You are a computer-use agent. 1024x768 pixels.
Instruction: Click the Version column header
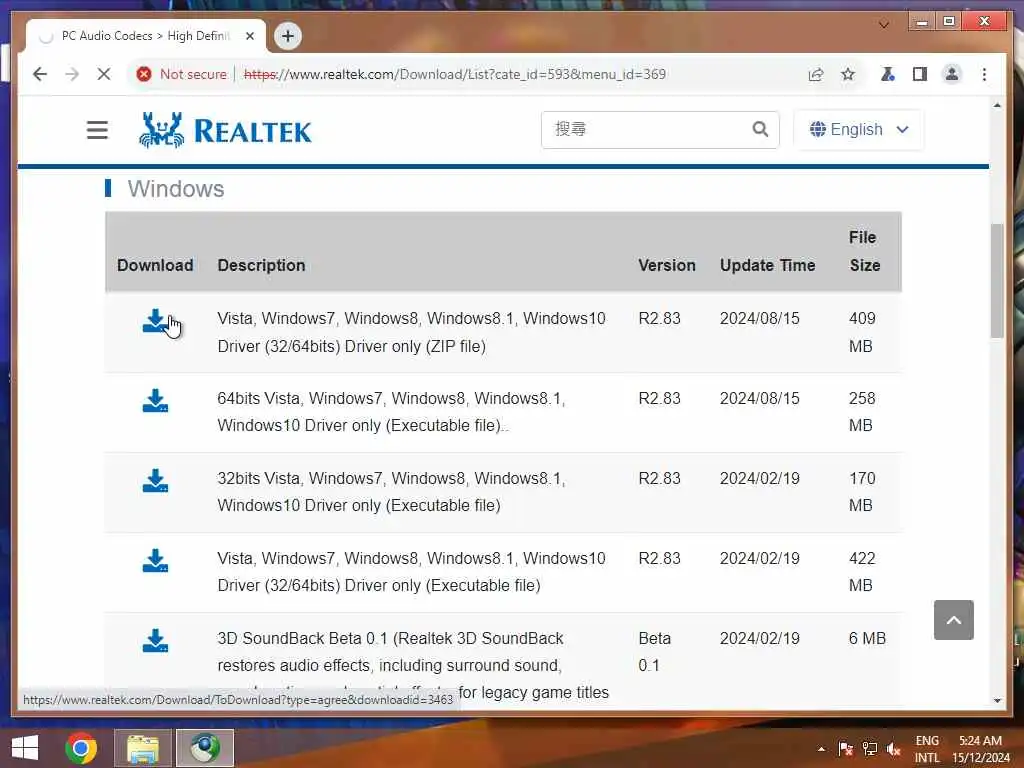667,265
